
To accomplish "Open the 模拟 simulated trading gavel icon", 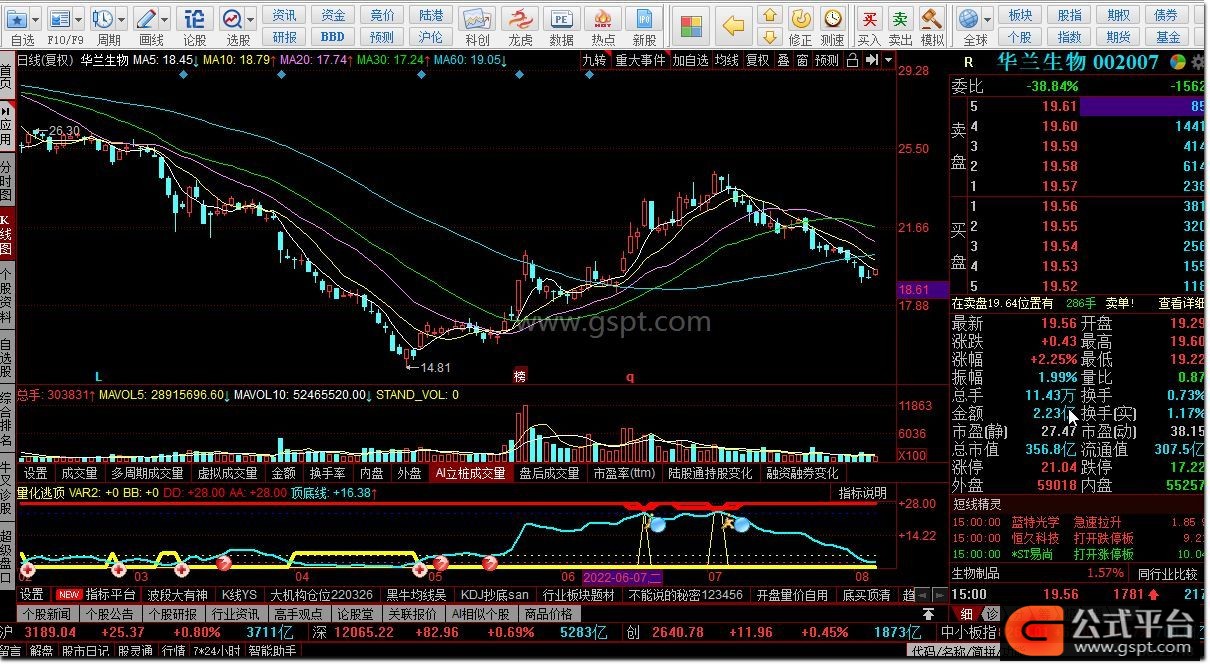I will (932, 19).
